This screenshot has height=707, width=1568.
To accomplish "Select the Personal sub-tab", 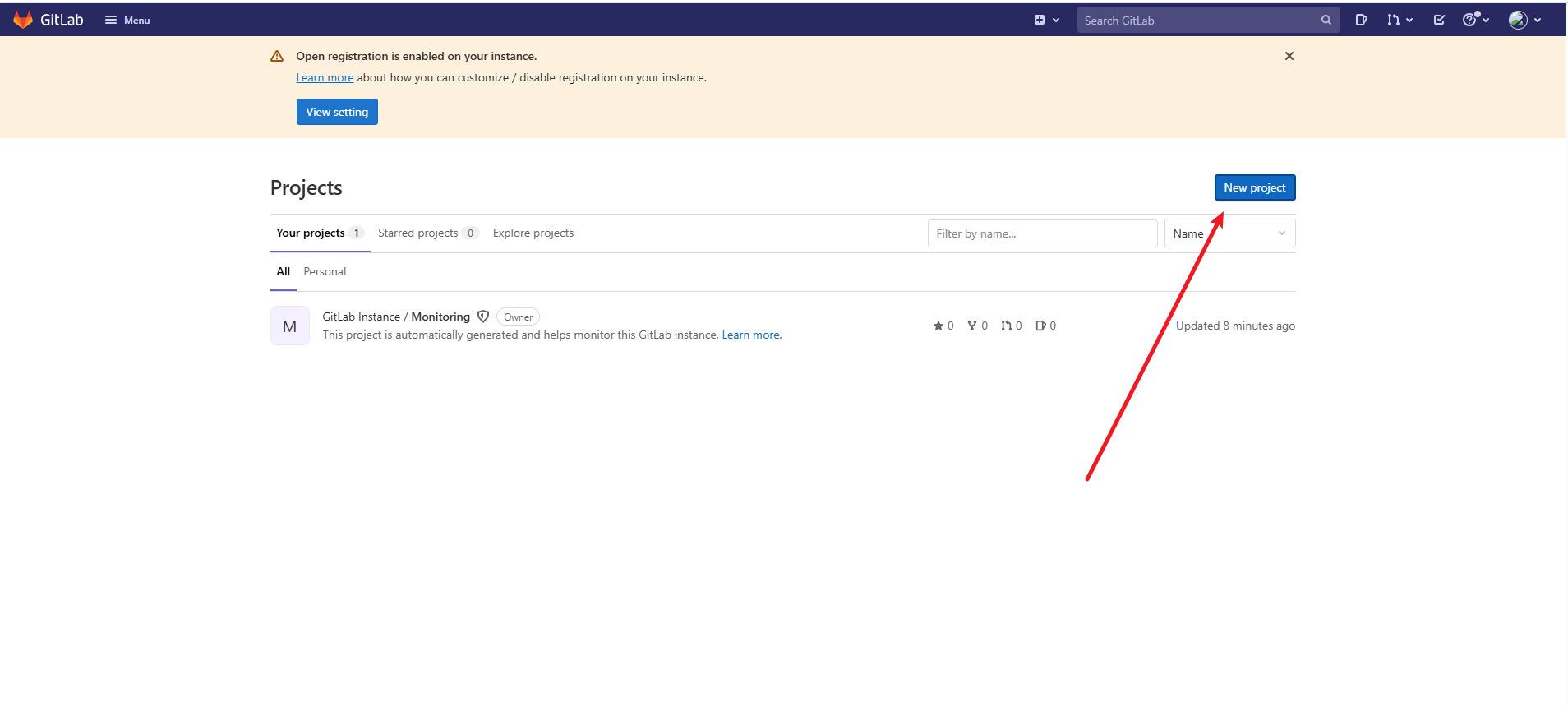I will coord(325,271).
